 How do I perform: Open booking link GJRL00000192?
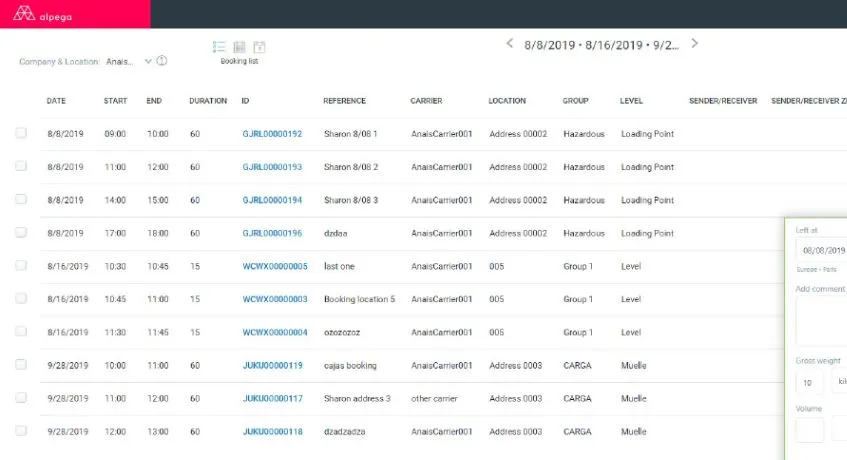pos(272,134)
